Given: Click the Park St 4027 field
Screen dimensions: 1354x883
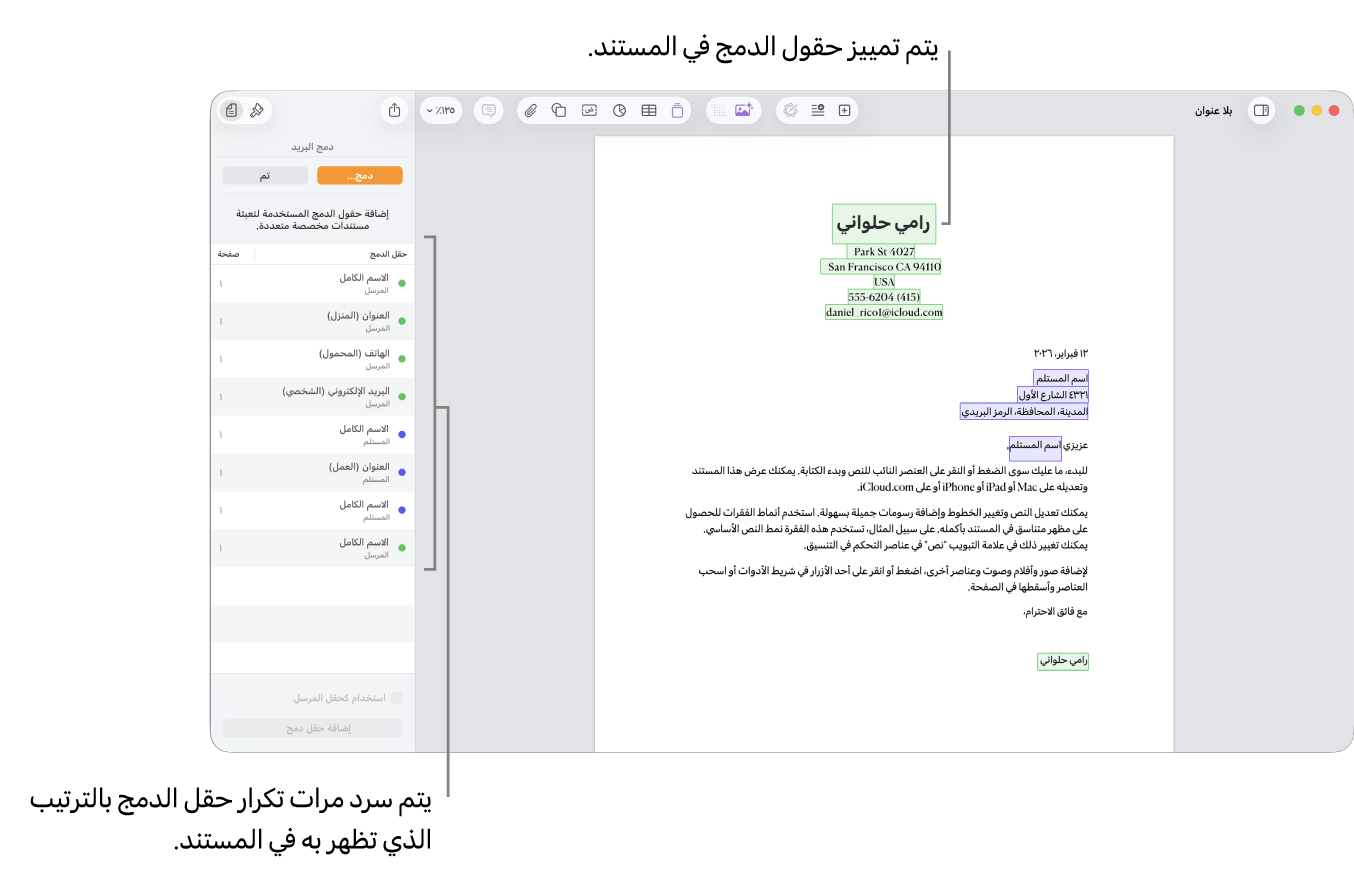Looking at the screenshot, I should 882,252.
